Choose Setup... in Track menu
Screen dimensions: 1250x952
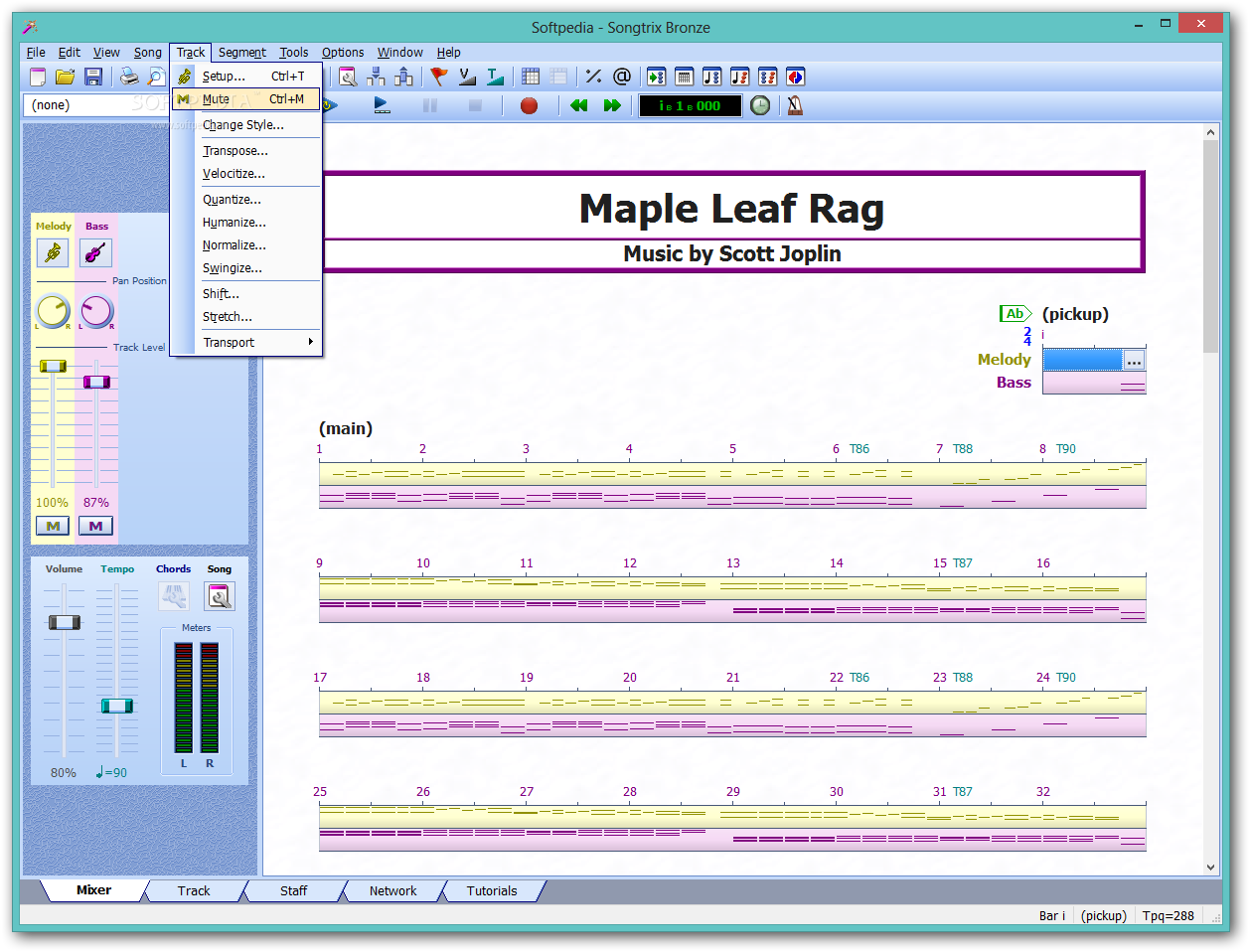tap(246, 76)
